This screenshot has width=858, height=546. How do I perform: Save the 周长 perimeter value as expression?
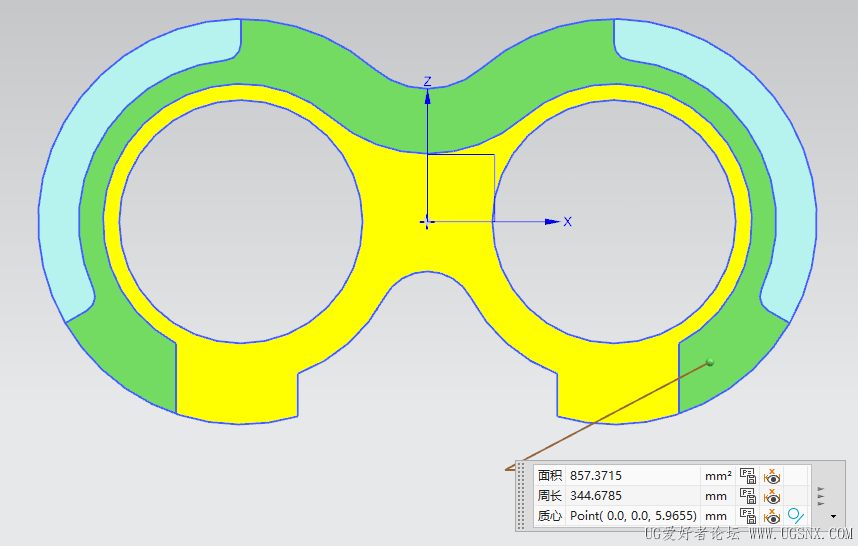pos(747,496)
